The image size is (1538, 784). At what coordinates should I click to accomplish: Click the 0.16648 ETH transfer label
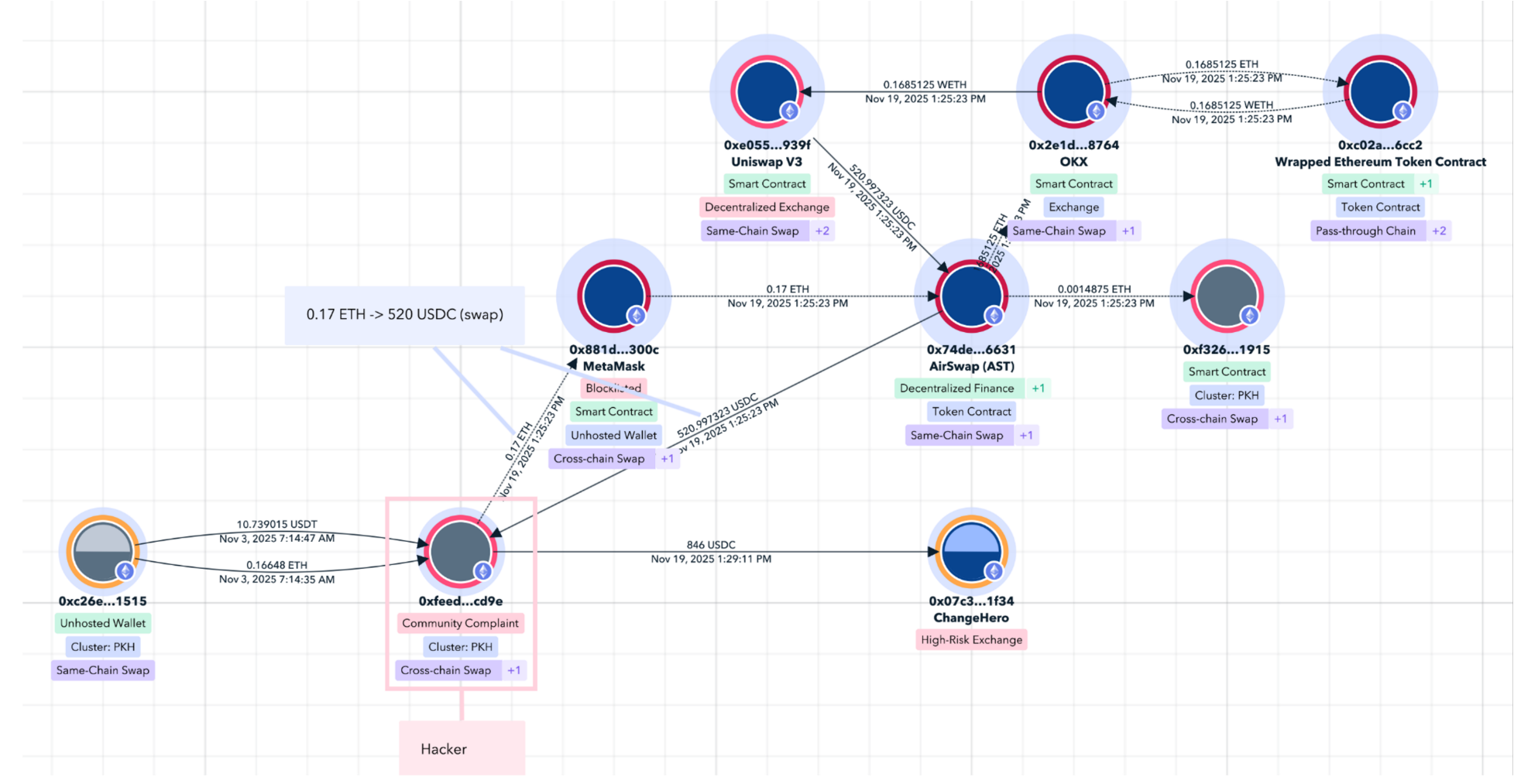point(276,565)
